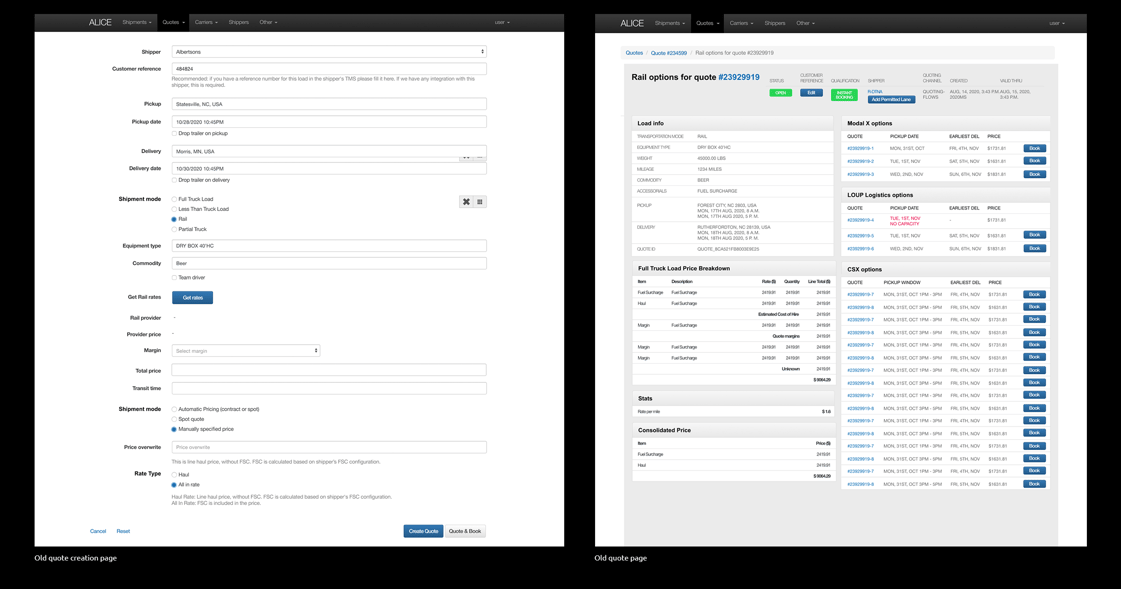Open the Quote #234599 breadcrumb link
Image resolution: width=1121 pixels, height=589 pixels.
click(668, 53)
